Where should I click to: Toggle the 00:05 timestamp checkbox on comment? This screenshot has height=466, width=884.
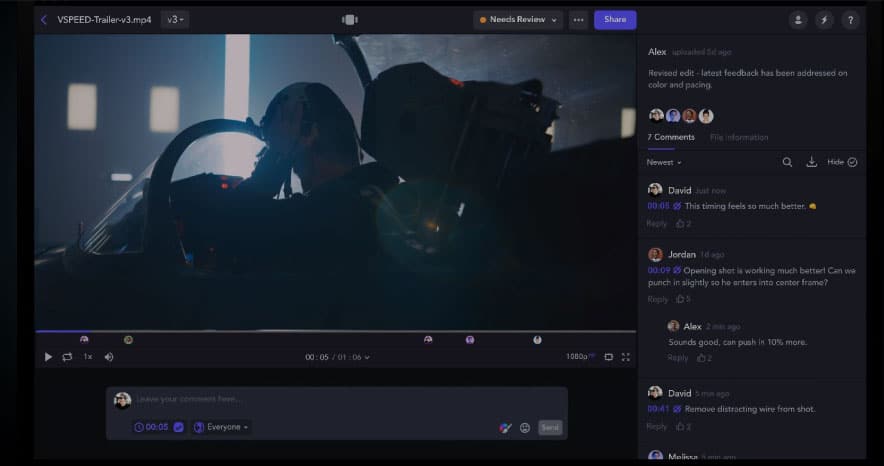click(x=178, y=427)
